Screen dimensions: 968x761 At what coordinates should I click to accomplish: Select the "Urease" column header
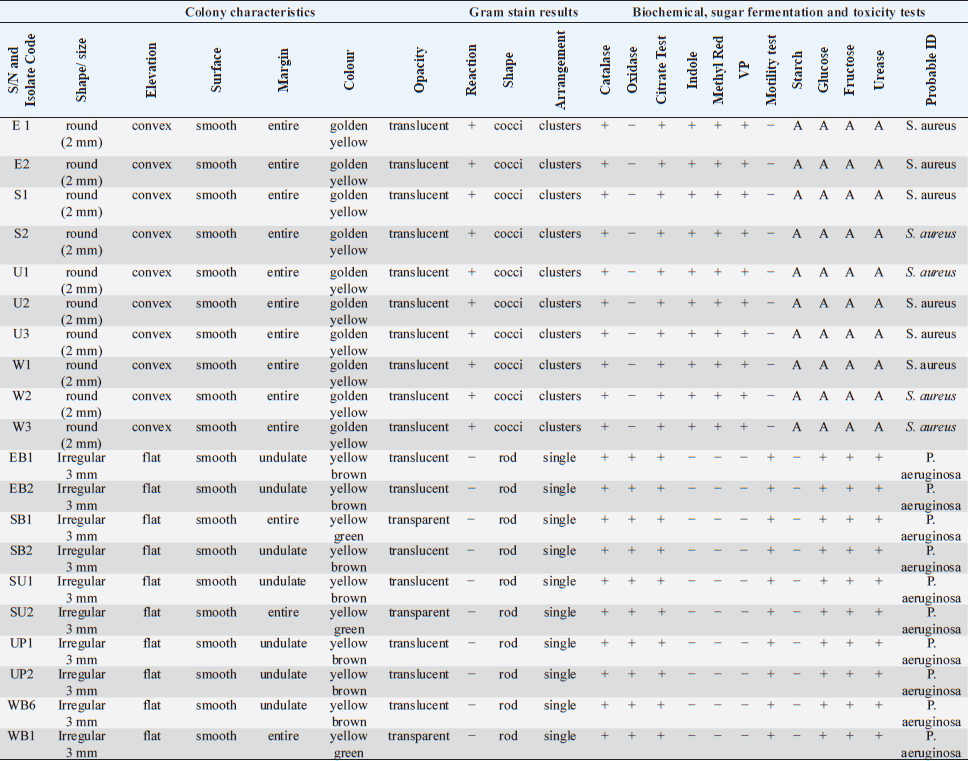pyautogui.click(x=878, y=70)
